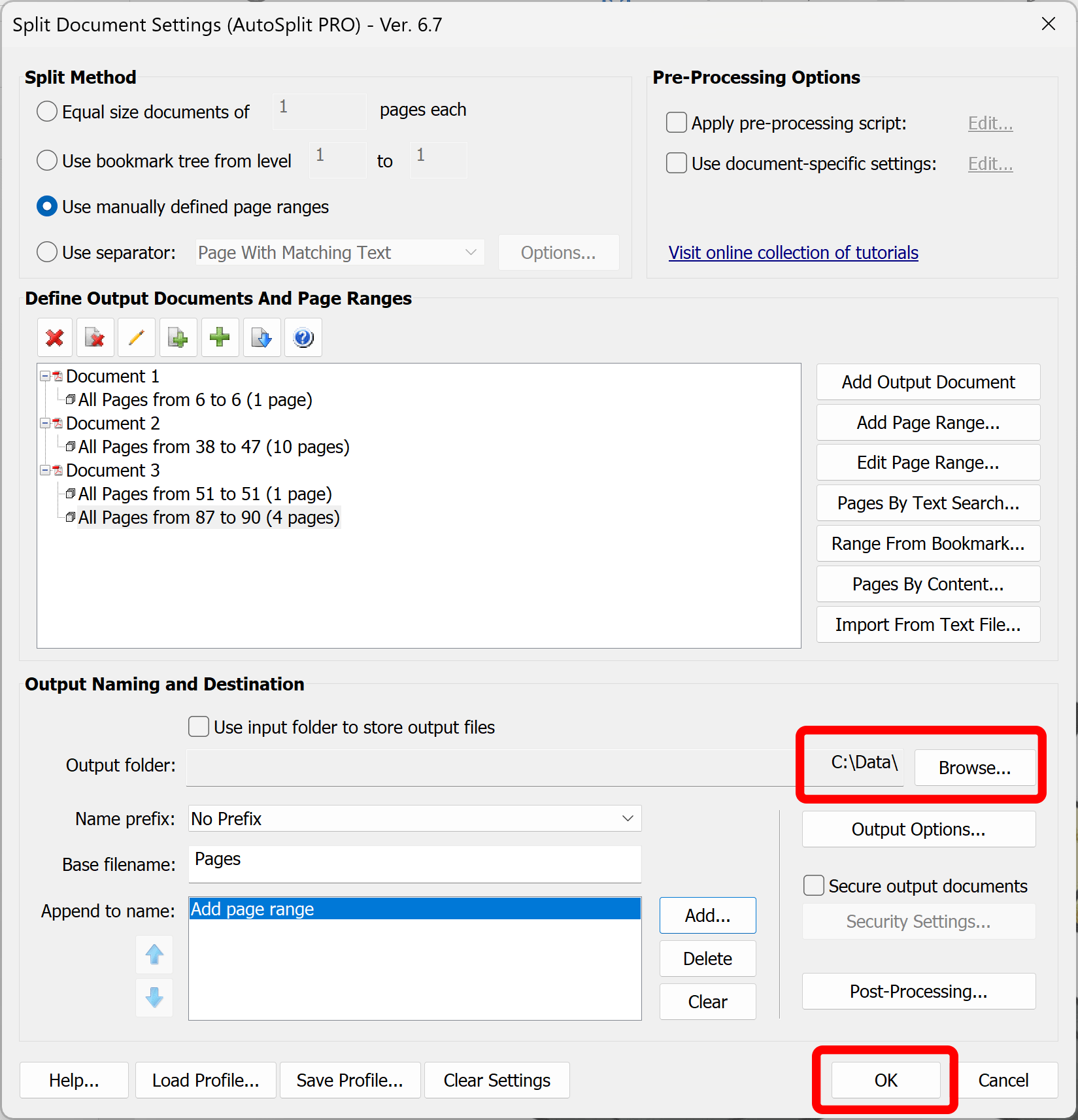This screenshot has height=1120, width=1078.
Task: Open 'Visit online collection of tutorials' link
Action: pos(793,252)
